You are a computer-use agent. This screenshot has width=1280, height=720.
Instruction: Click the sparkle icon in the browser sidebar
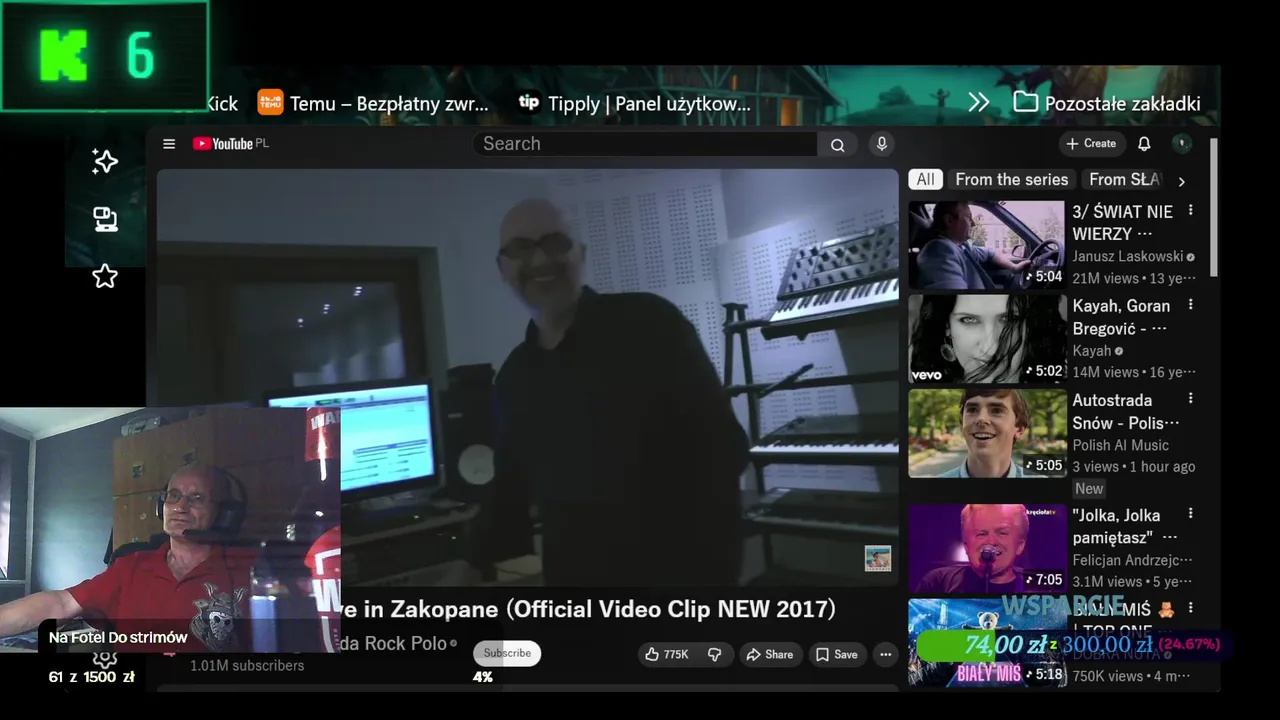pyautogui.click(x=105, y=162)
